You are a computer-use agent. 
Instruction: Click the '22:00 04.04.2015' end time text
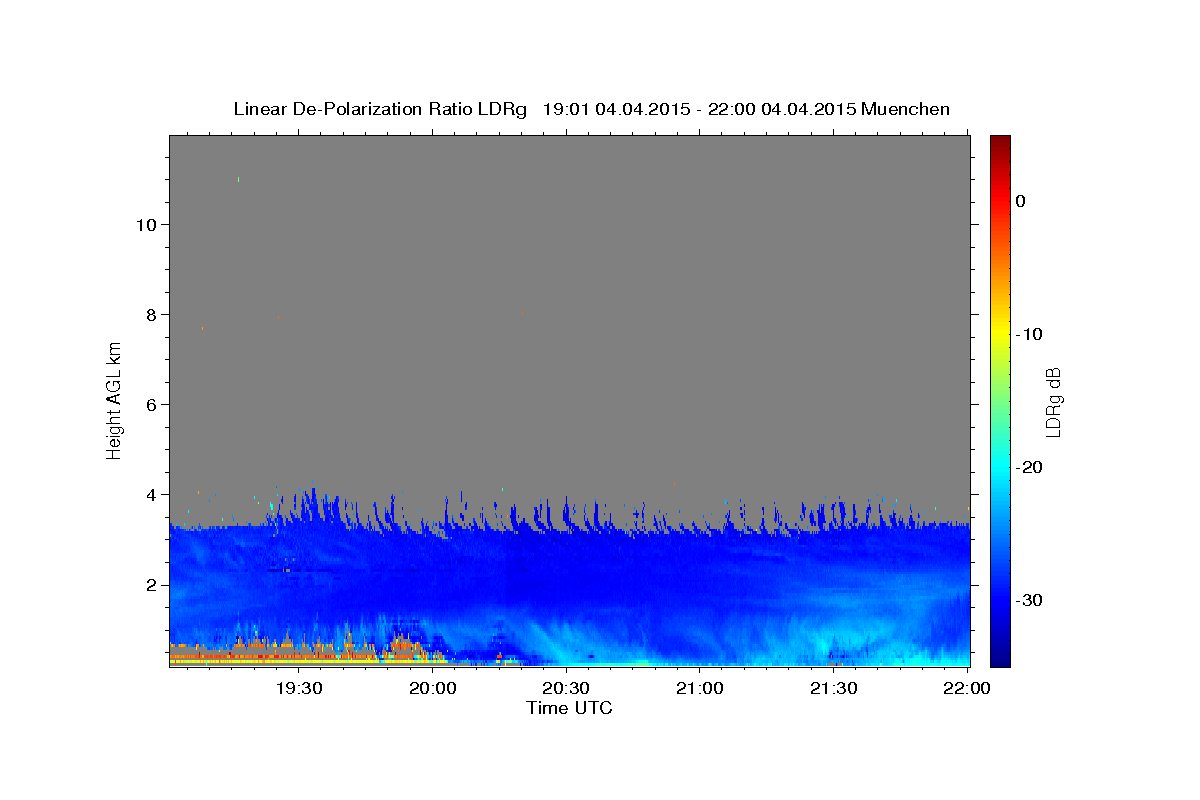coord(782,109)
